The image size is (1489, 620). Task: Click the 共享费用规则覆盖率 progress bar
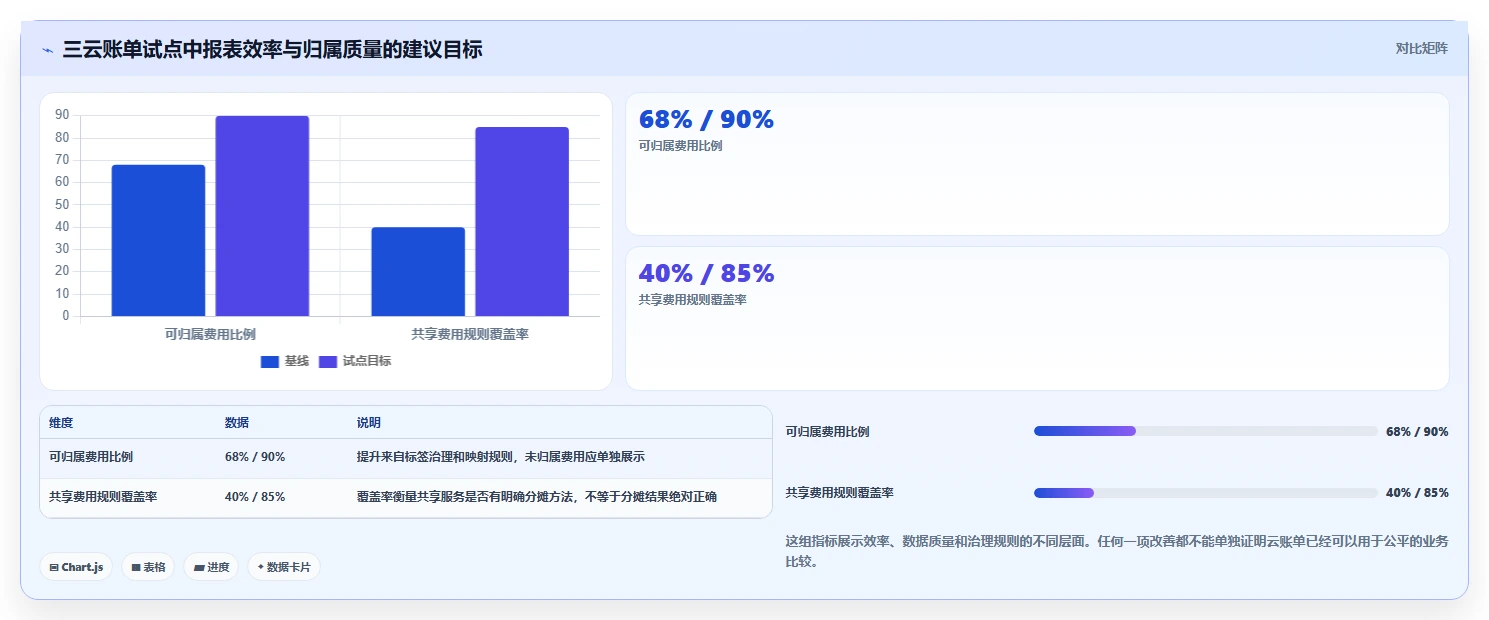[1206, 493]
